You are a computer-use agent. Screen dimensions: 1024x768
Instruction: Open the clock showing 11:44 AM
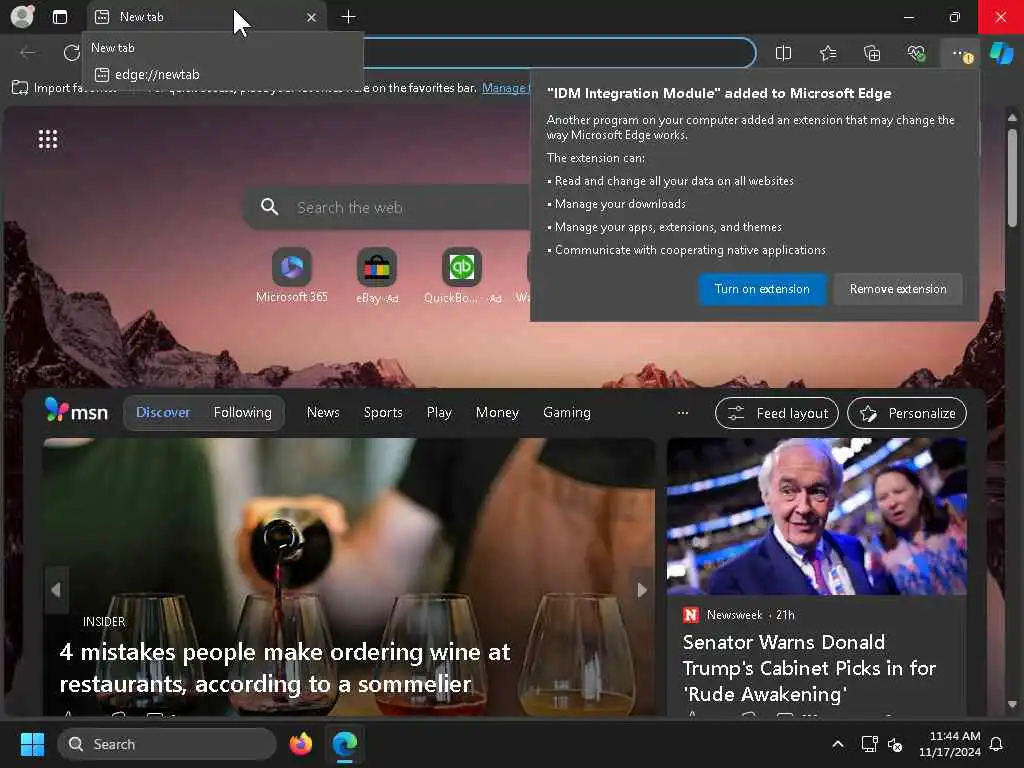coord(950,744)
